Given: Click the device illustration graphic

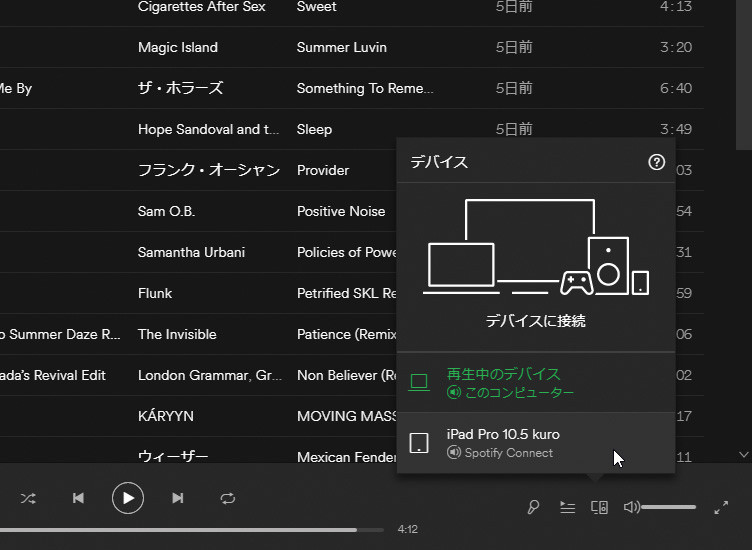Looking at the screenshot, I should point(536,247).
